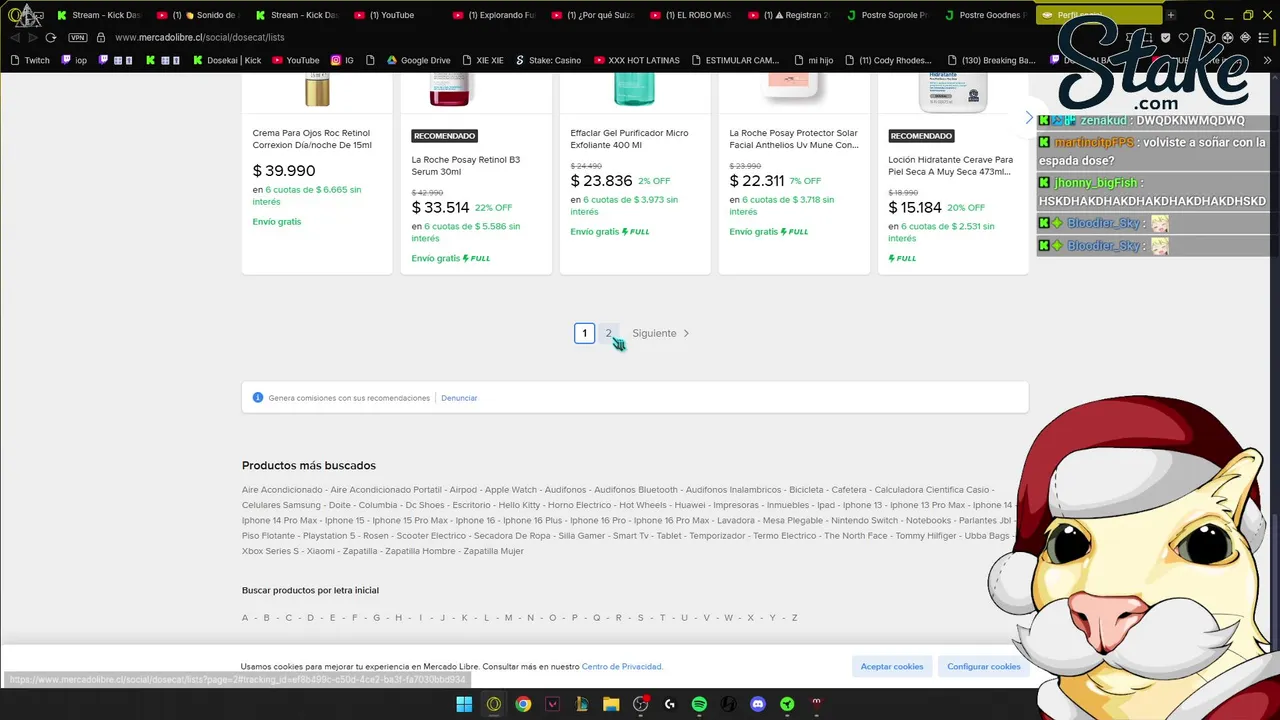
Task: Advance the product carousel with right chevron
Action: click(1028, 118)
